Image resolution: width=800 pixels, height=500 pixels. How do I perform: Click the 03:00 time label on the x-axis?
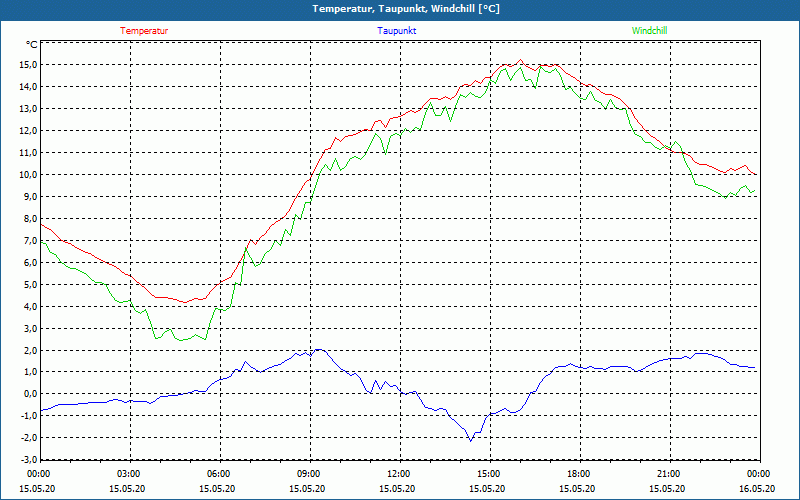click(x=129, y=474)
